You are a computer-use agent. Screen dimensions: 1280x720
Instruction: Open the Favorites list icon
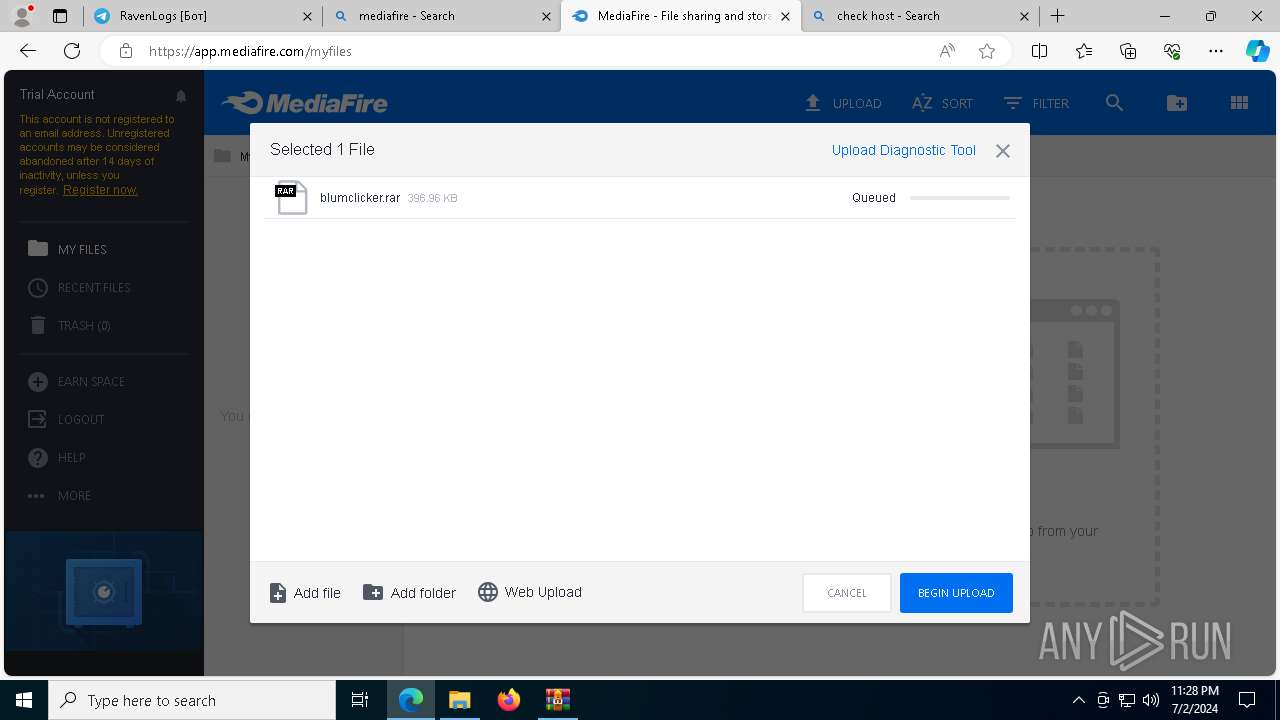coord(1084,51)
